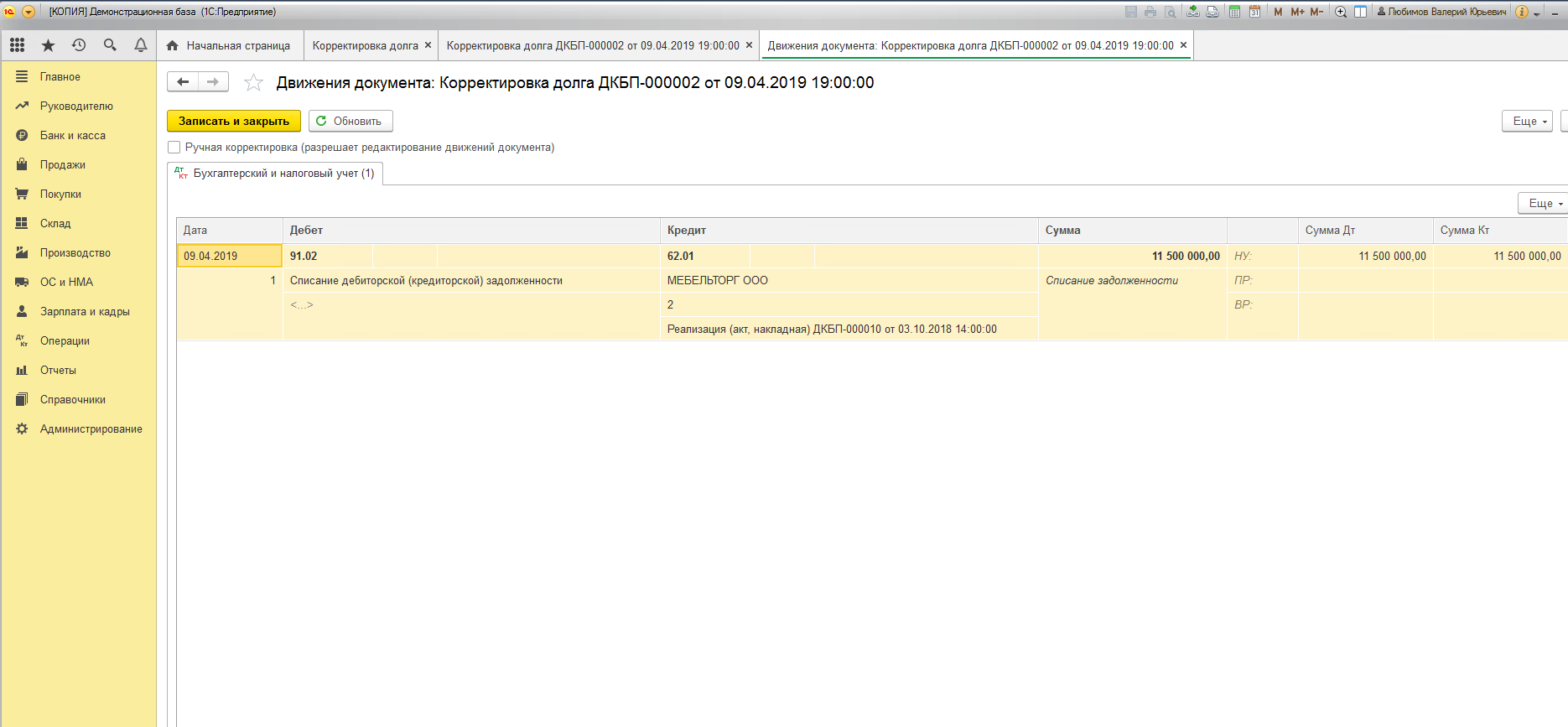Select debit account 91.02 cell
This screenshot has height=727, width=1568.
(328, 256)
